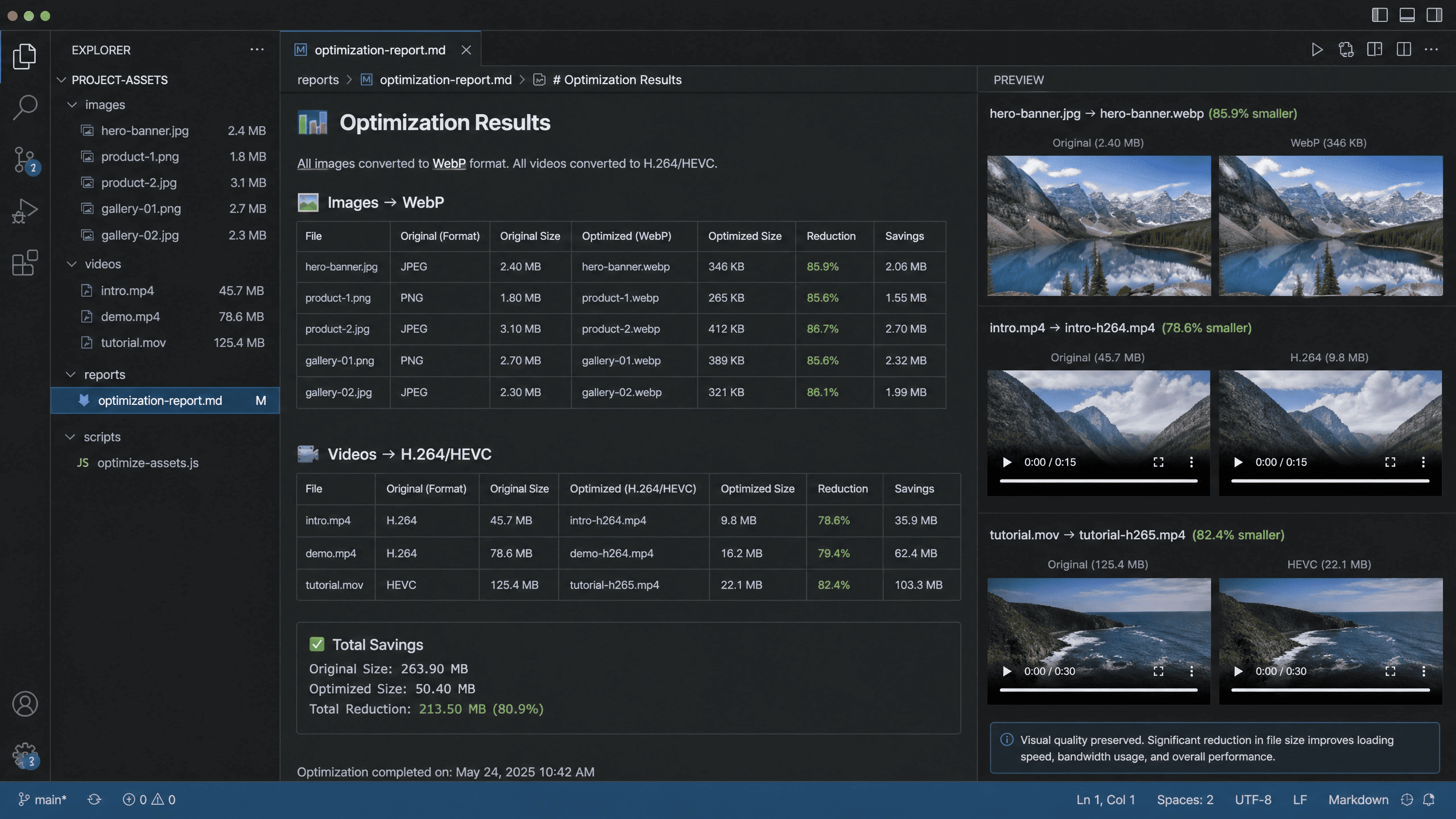
Task: Click the Run play icon in editor toolbar
Action: click(x=1317, y=49)
